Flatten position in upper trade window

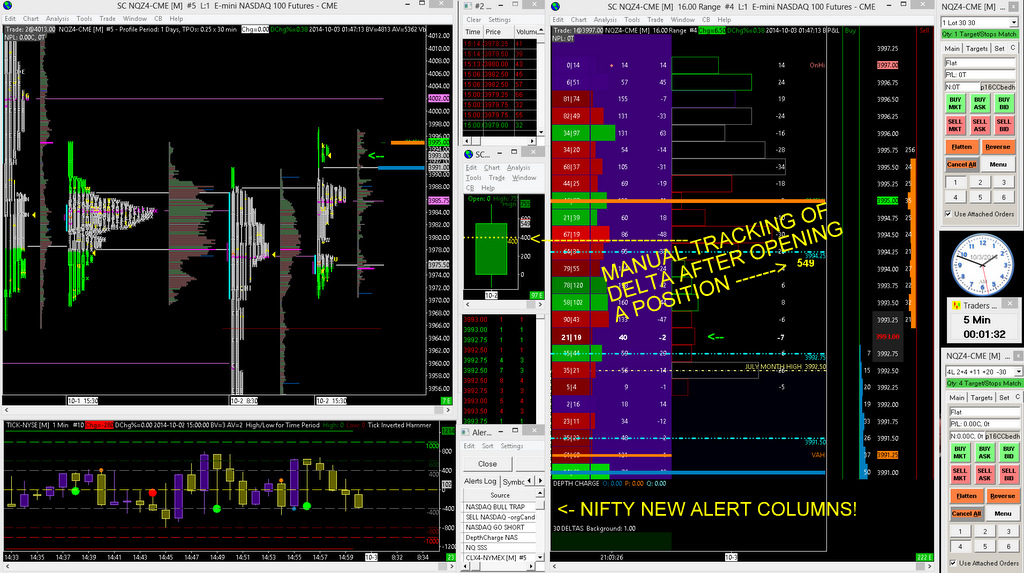pyautogui.click(x=961, y=147)
